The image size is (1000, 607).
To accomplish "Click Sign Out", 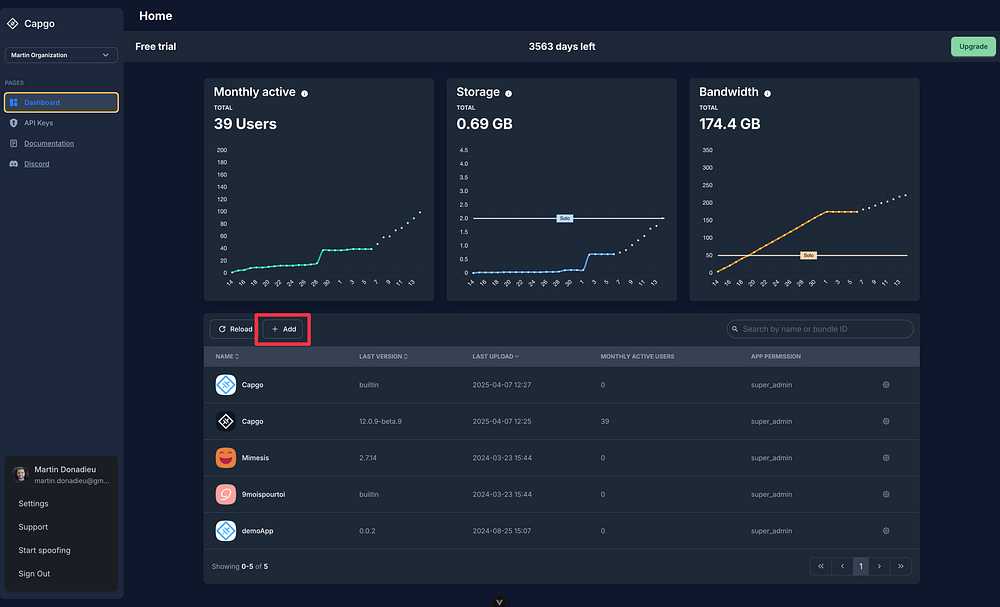I will pyautogui.click(x=34, y=574).
